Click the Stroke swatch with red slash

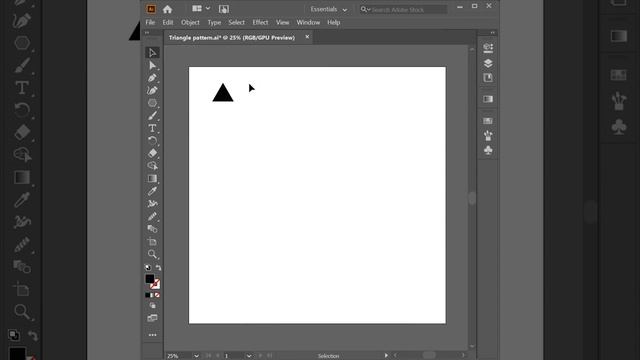tap(155, 284)
